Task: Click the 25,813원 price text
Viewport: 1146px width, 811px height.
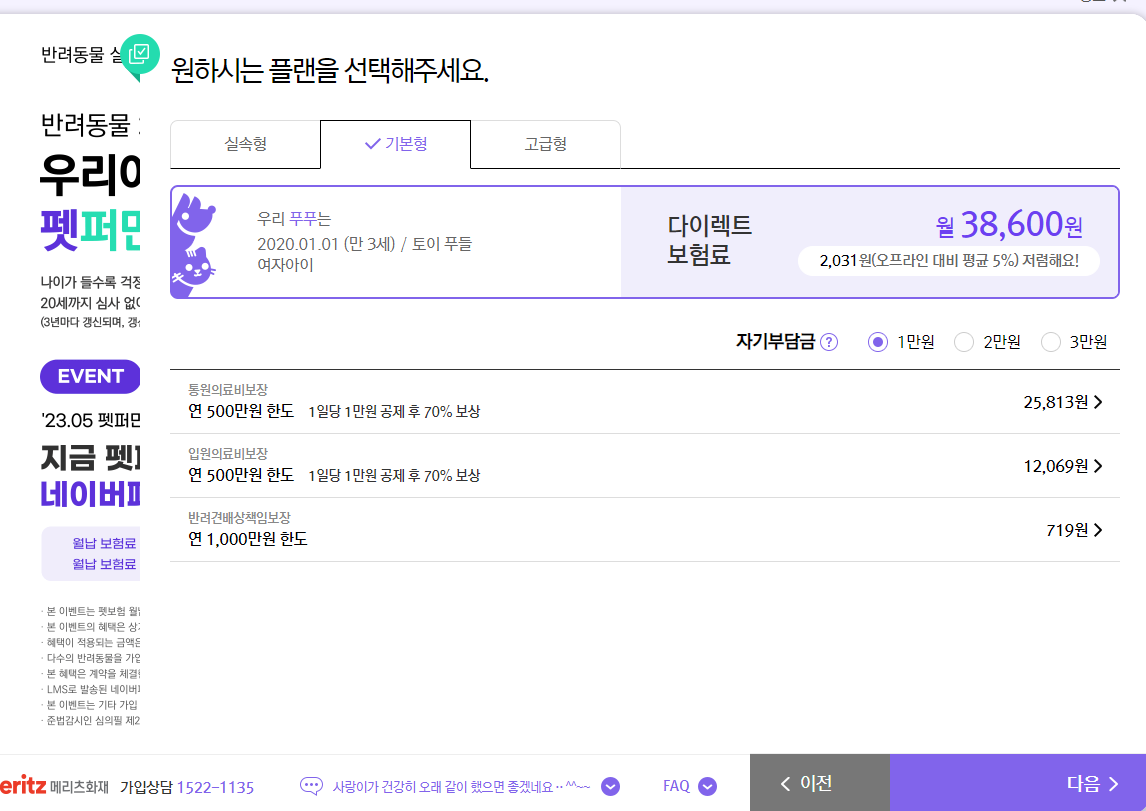Action: [1055, 402]
